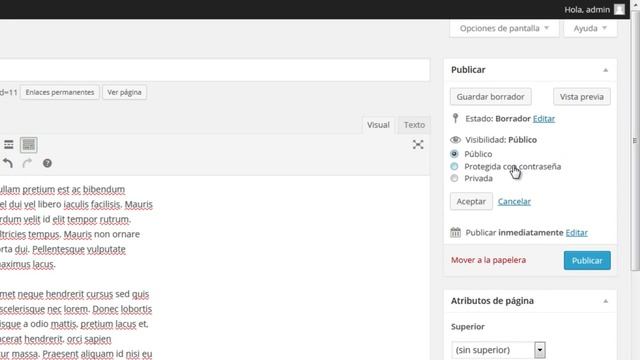Click the Superior label in attributes
Image resolution: width=640 pixels, height=360 pixels.
point(468,327)
